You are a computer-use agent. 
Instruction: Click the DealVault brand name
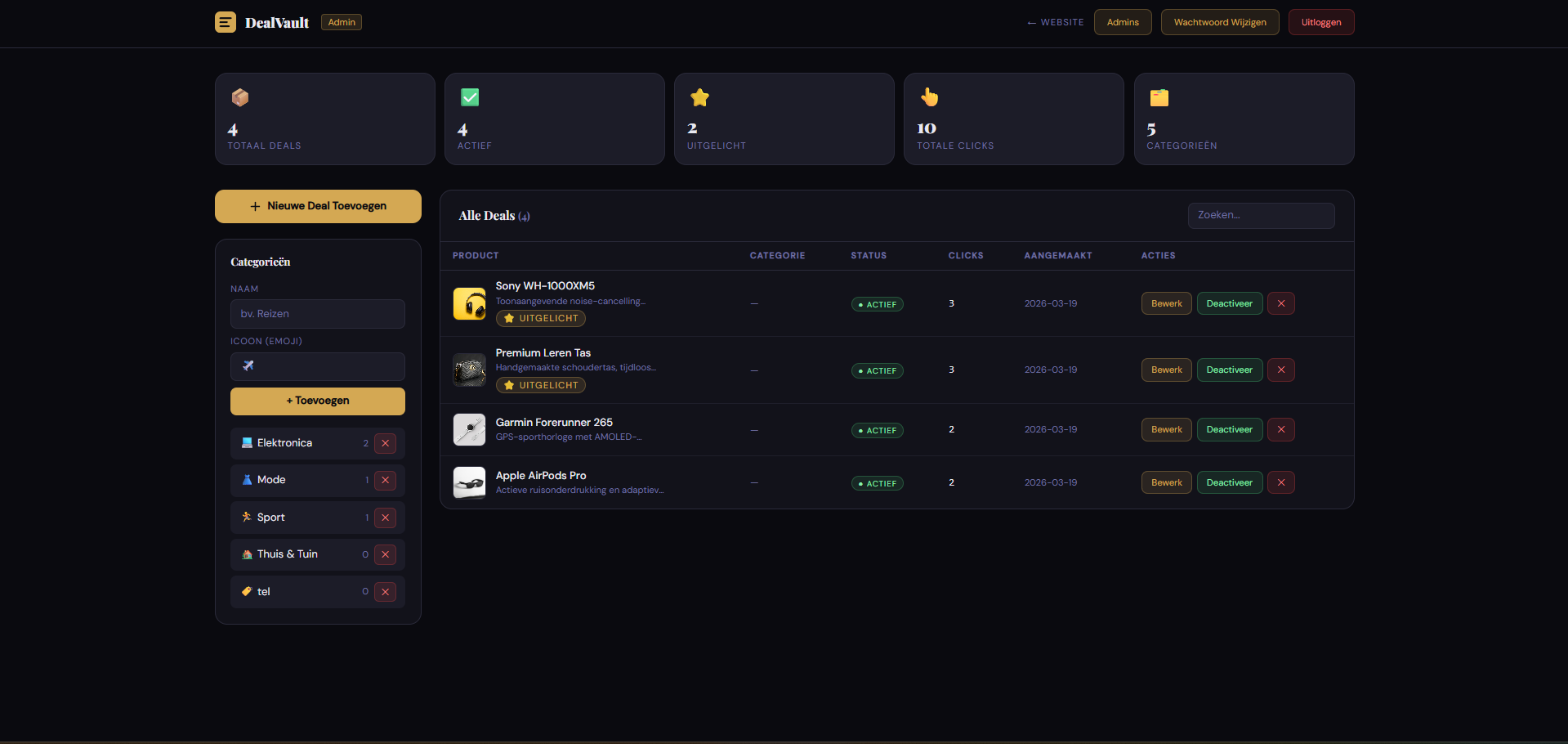(x=277, y=23)
